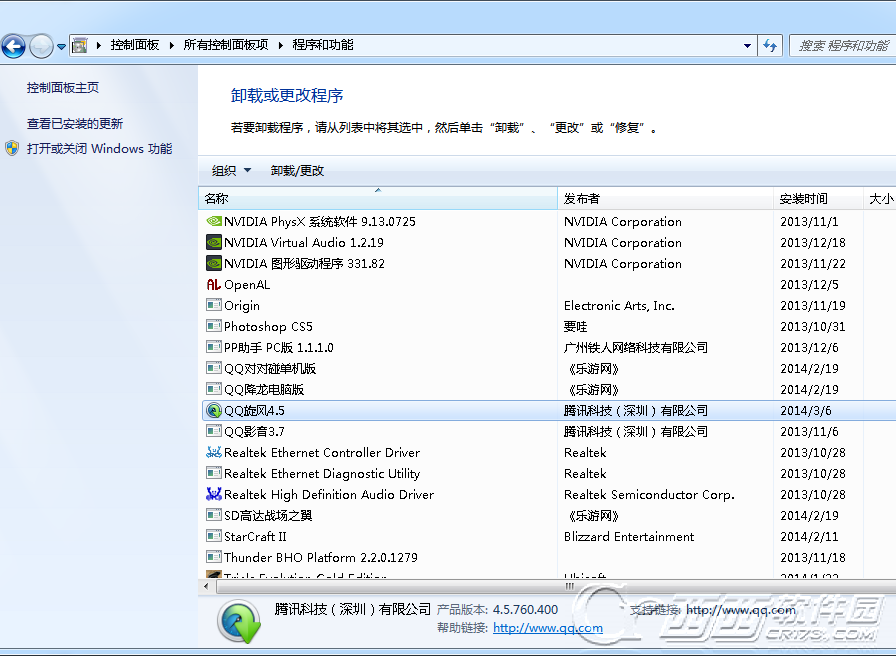896x656 pixels.
Task: Select the OpenAL row name
Action: pyautogui.click(x=247, y=285)
